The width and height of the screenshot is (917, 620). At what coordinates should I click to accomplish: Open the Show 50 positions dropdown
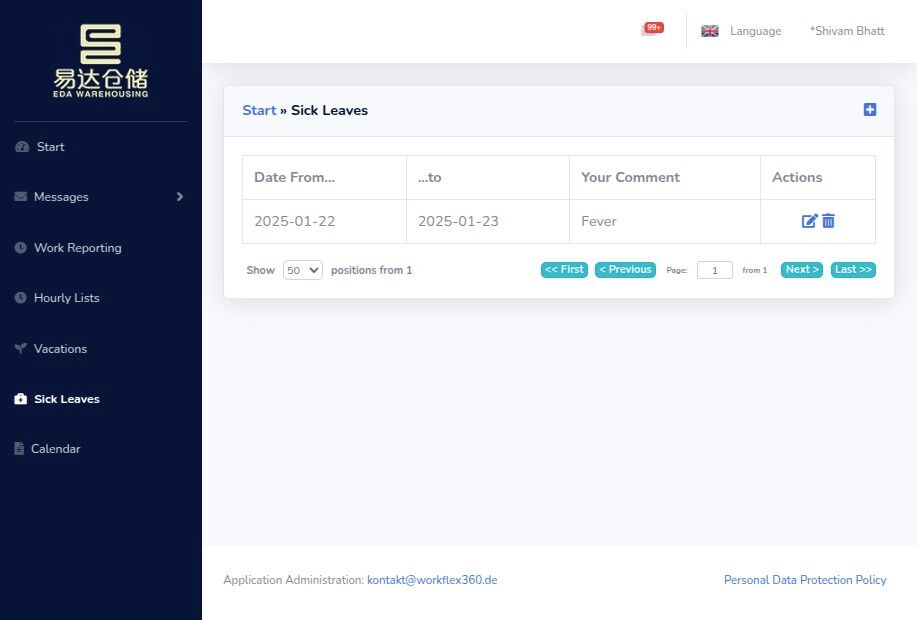pos(302,270)
